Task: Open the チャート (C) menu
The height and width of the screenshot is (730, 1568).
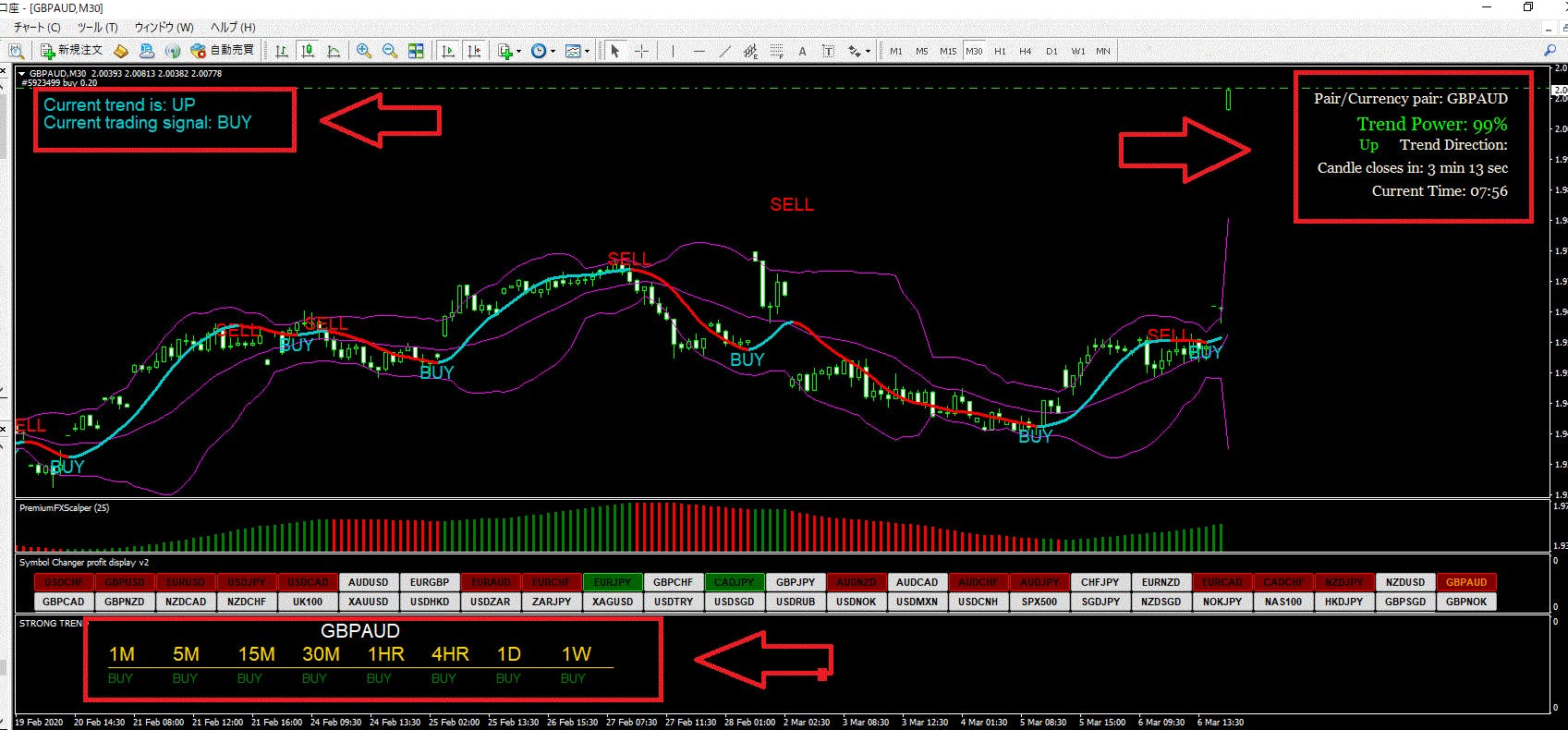Action: pyautogui.click(x=37, y=27)
